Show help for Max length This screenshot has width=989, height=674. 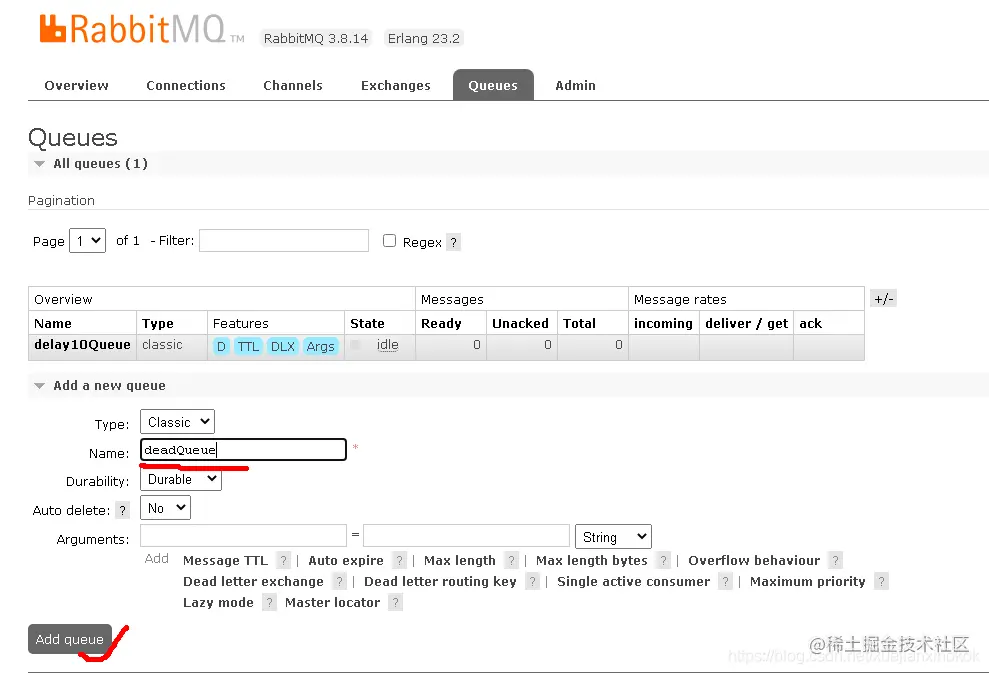[x=512, y=561]
